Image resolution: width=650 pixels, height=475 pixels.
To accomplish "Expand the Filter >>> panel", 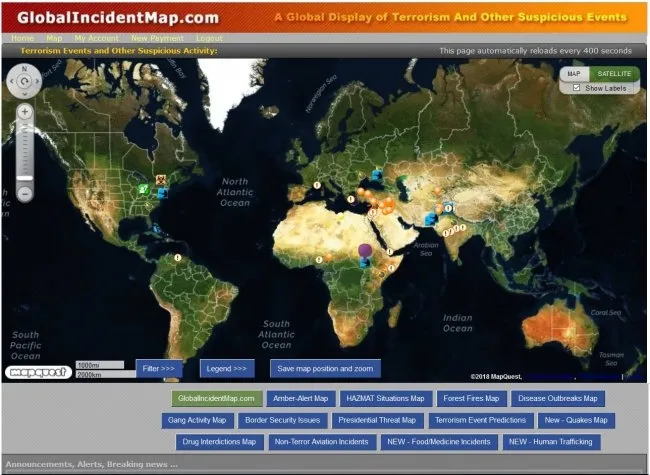I will [159, 368].
